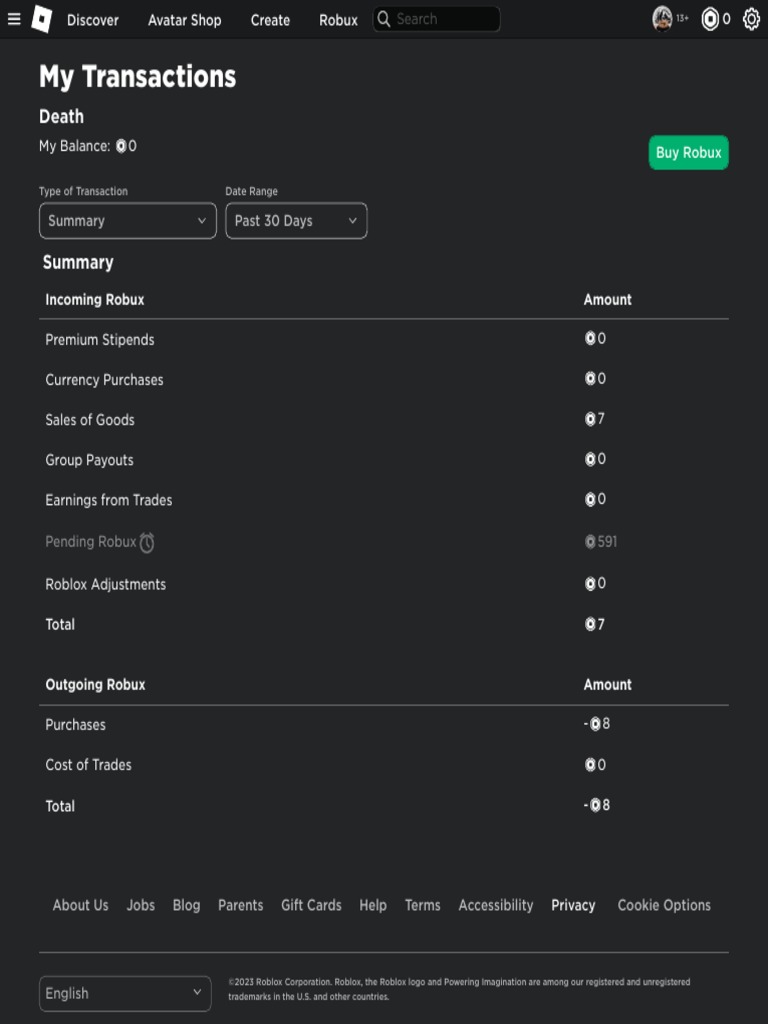Expand the English language selector
The height and width of the screenshot is (1024, 768).
(125, 993)
